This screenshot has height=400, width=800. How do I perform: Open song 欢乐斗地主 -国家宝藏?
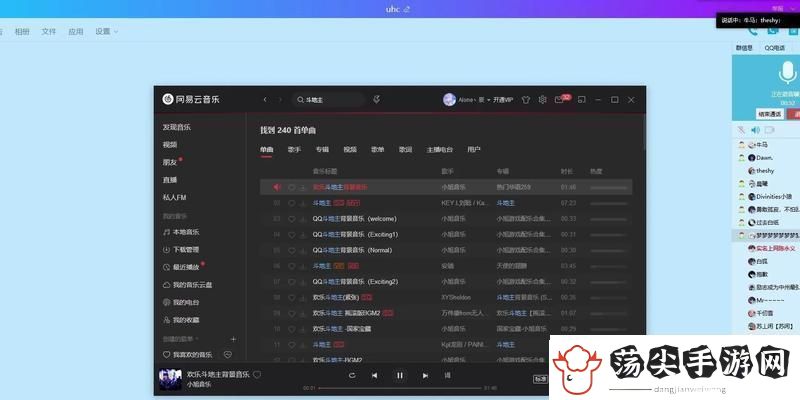point(342,329)
